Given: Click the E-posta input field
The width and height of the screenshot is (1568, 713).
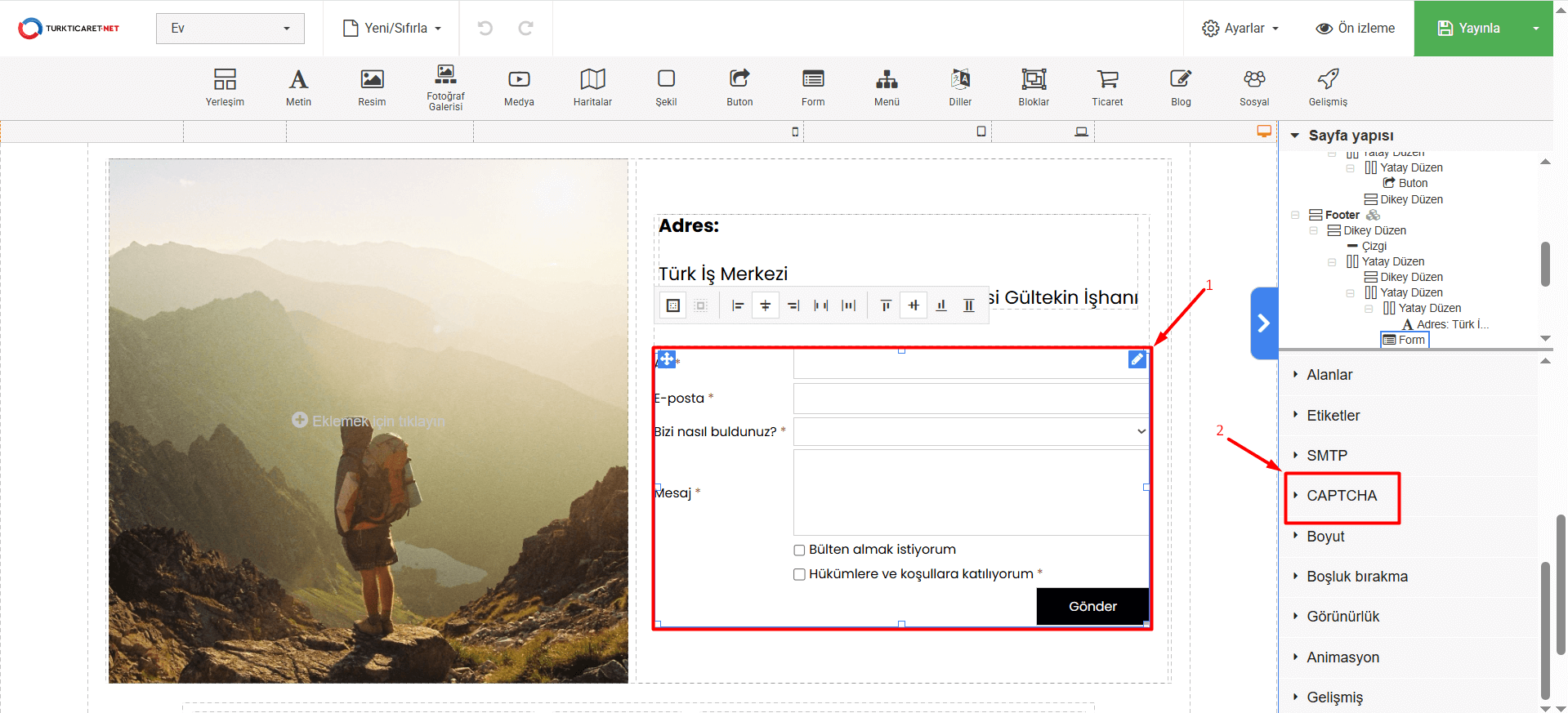Looking at the screenshot, I should (x=971, y=399).
